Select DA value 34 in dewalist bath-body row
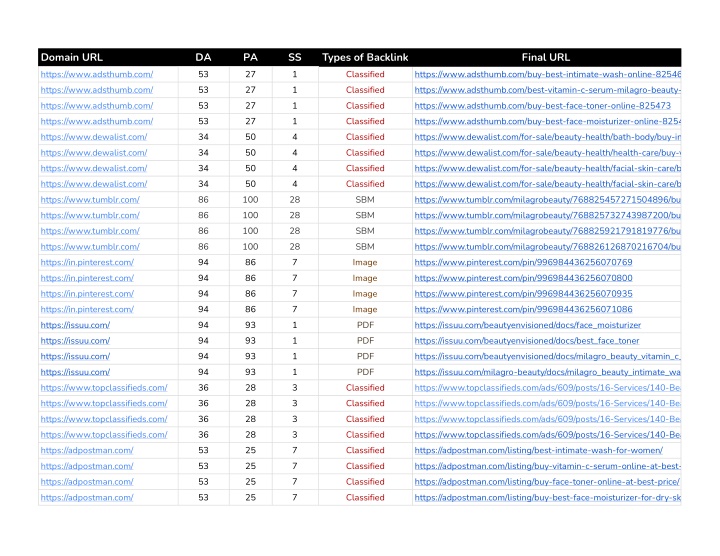Screen dimensions: 720x556 click(203, 137)
